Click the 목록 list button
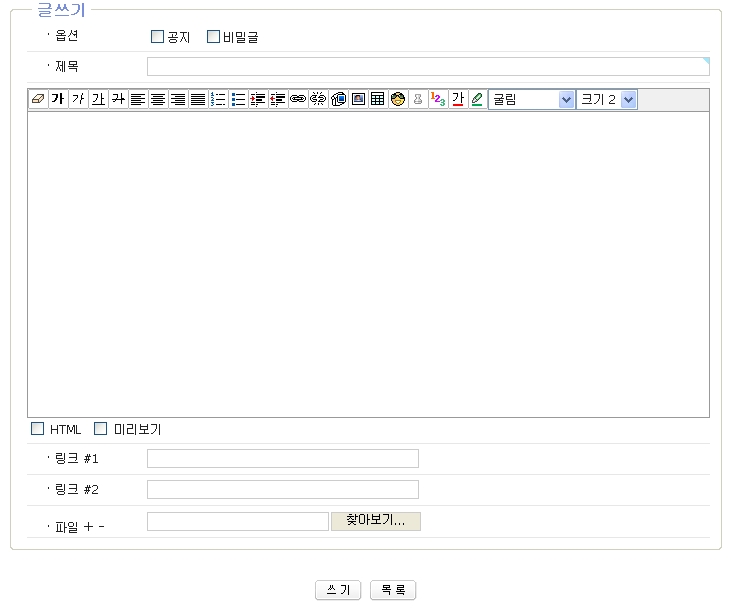The height and width of the screenshot is (612, 731). (x=393, y=590)
